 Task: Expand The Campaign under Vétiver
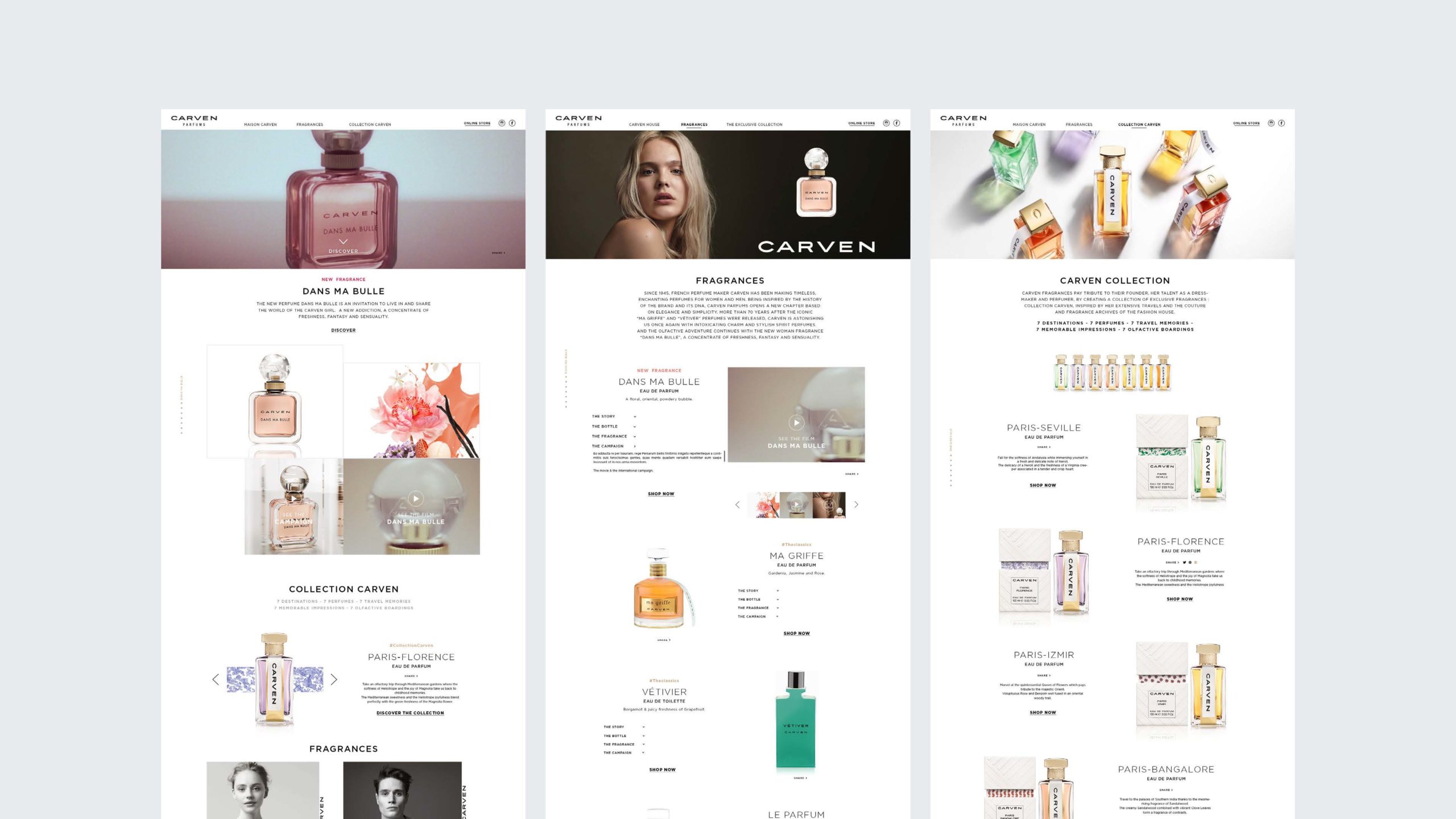[624, 752]
